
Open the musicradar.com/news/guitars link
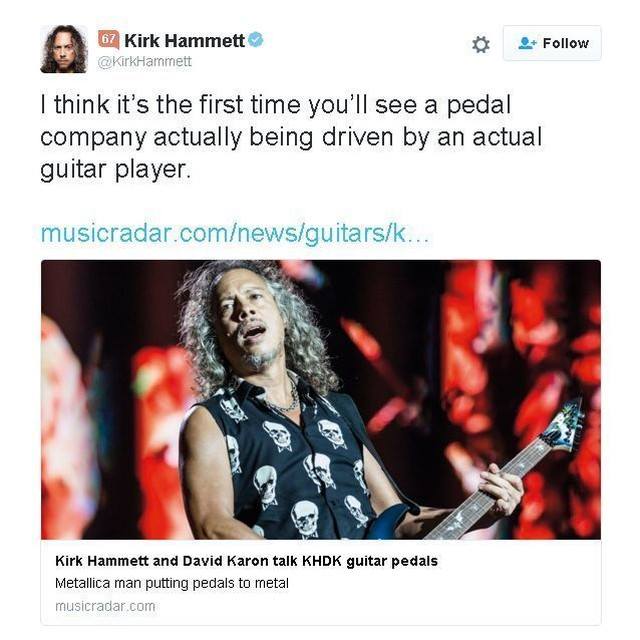(235, 233)
